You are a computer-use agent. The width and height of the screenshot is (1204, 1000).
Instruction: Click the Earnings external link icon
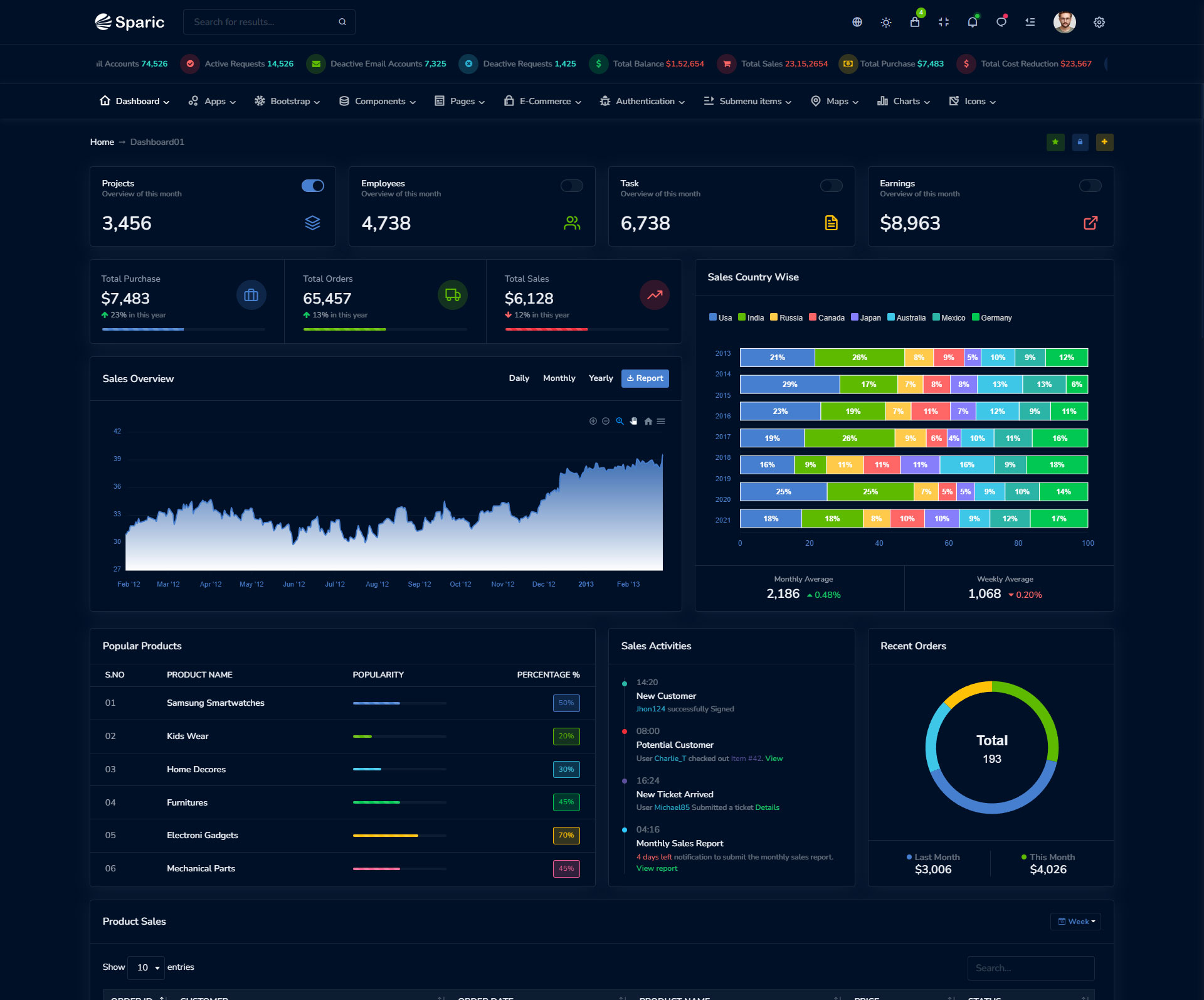[1090, 223]
